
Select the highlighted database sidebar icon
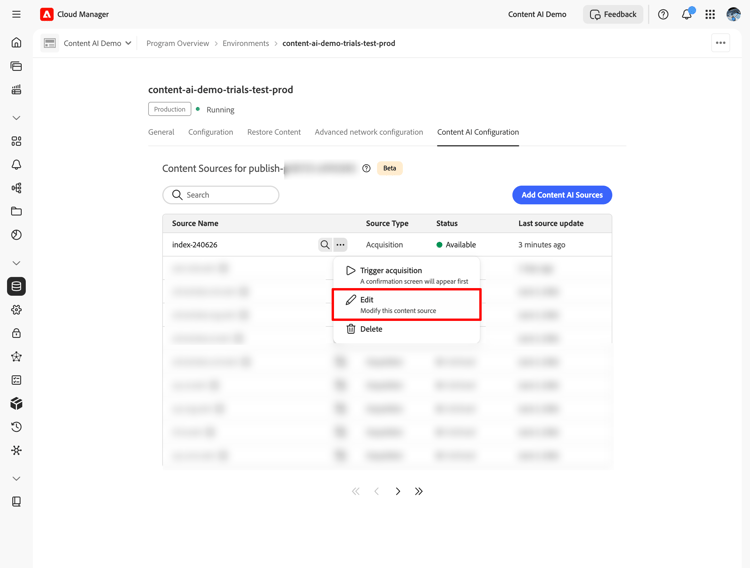pos(16,286)
